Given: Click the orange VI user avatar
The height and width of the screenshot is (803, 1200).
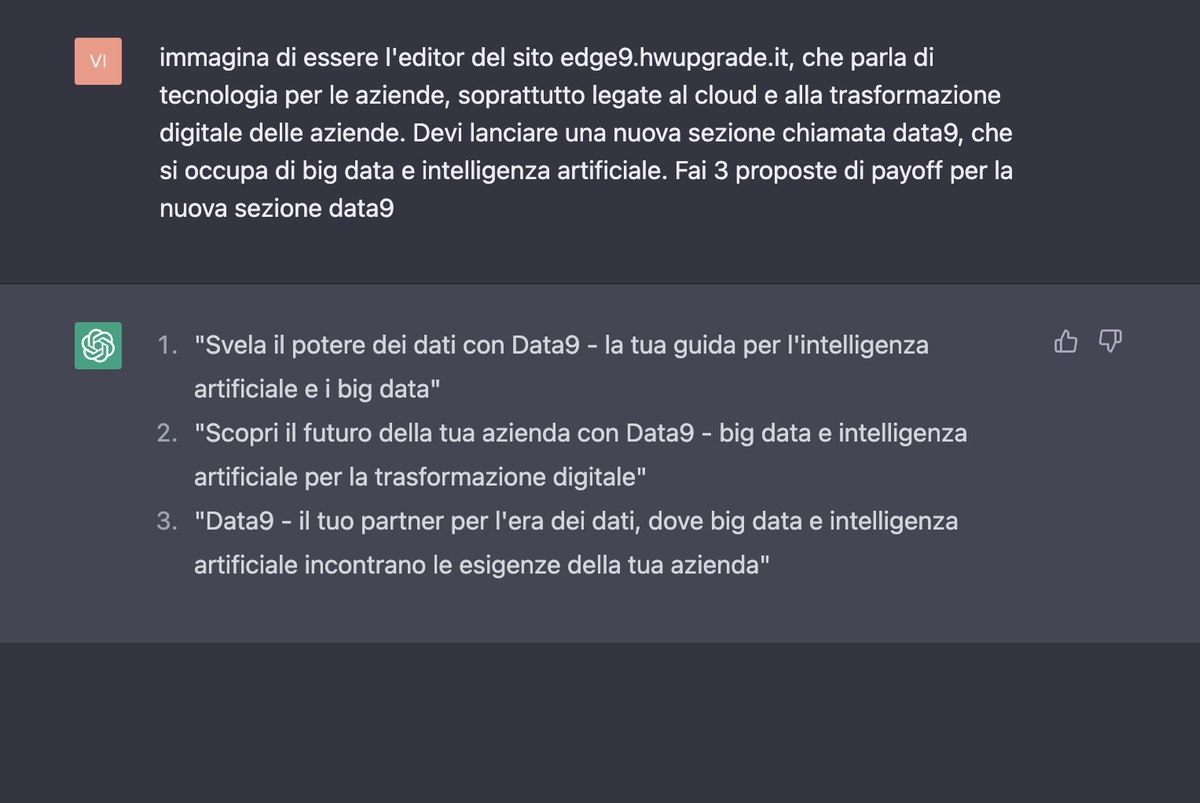Looking at the screenshot, I should [x=98, y=61].
